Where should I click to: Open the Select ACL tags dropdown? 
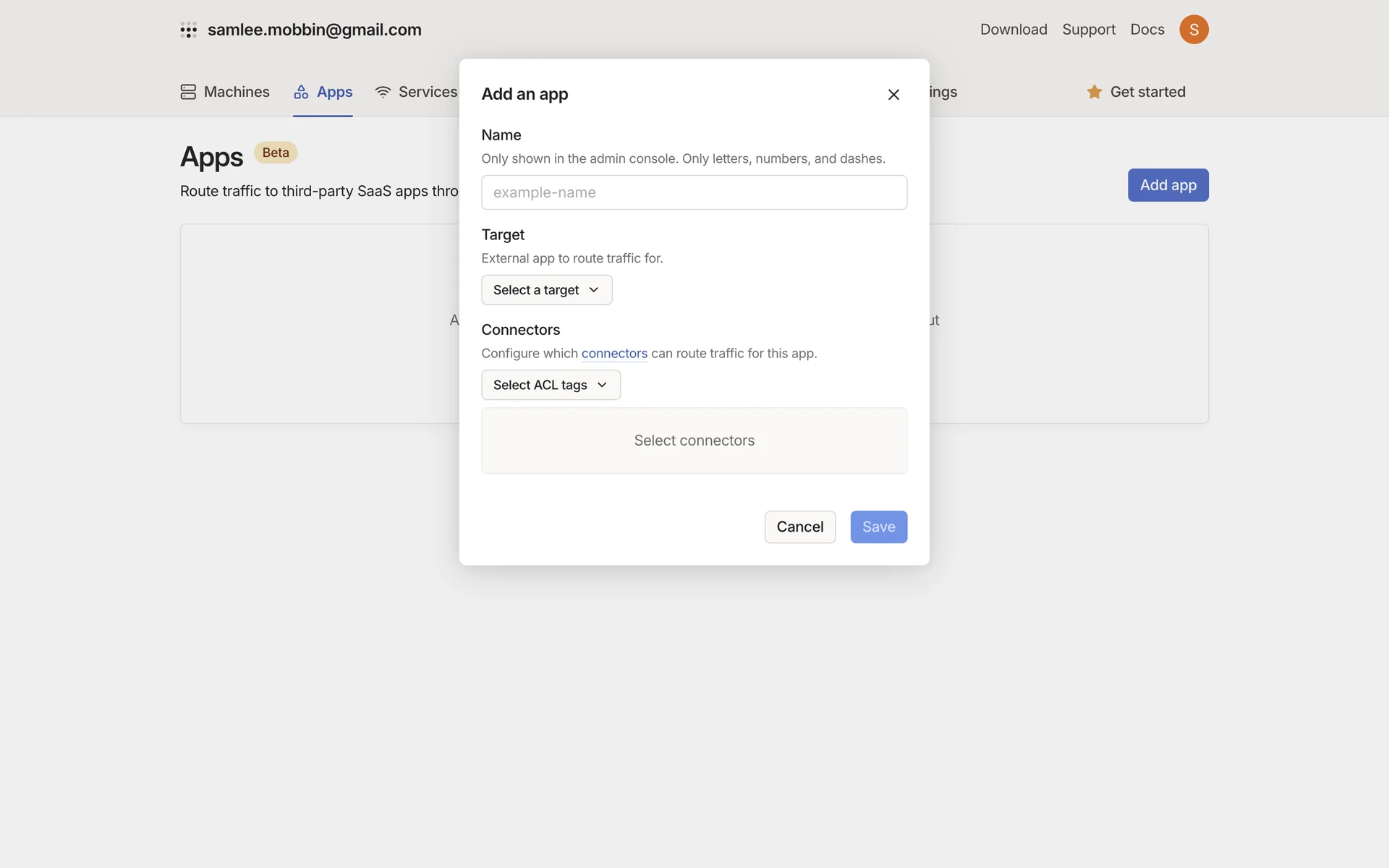550,385
